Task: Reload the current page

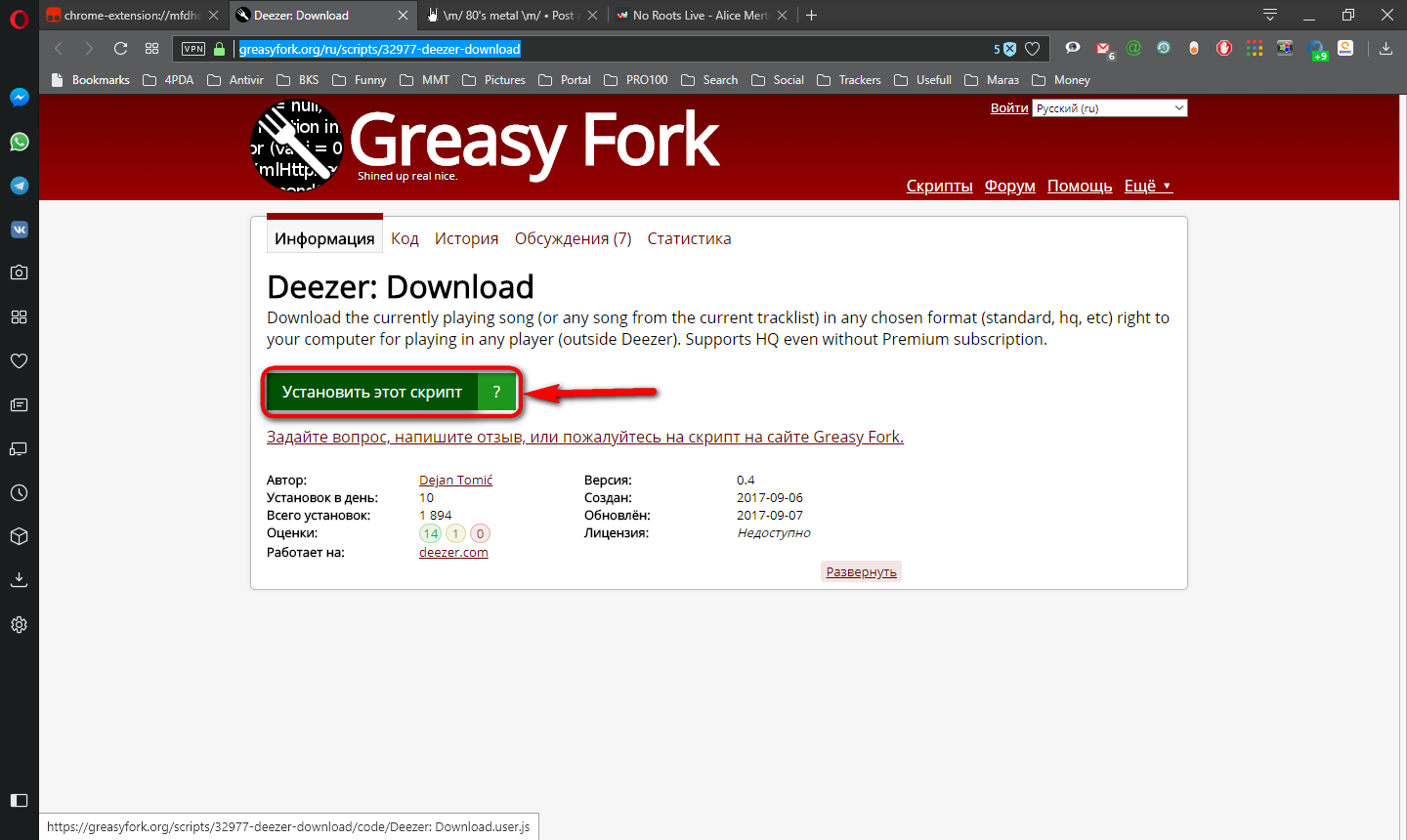Action: click(120, 49)
